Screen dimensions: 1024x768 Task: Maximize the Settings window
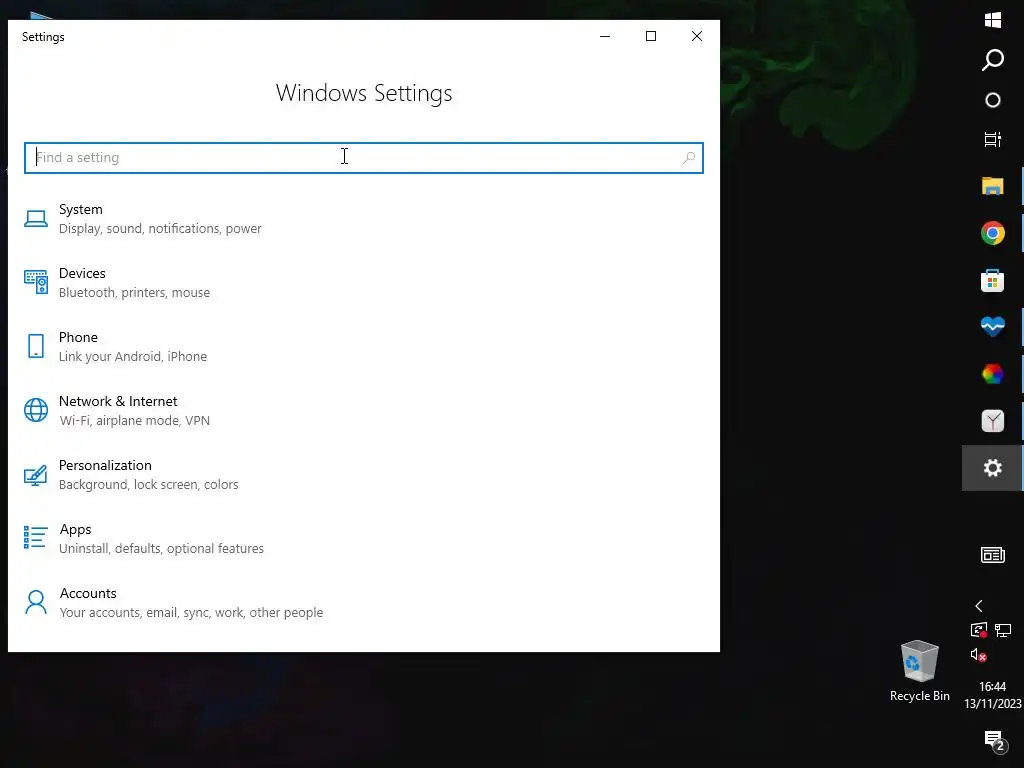tap(650, 36)
